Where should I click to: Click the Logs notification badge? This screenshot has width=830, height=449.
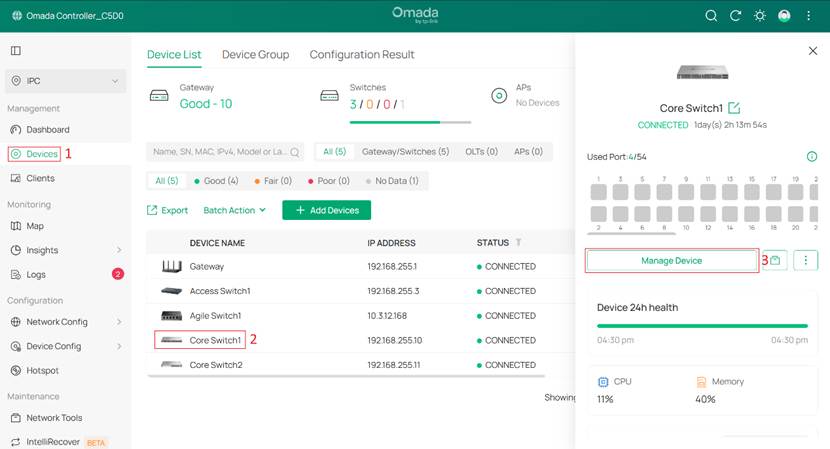[x=118, y=274]
